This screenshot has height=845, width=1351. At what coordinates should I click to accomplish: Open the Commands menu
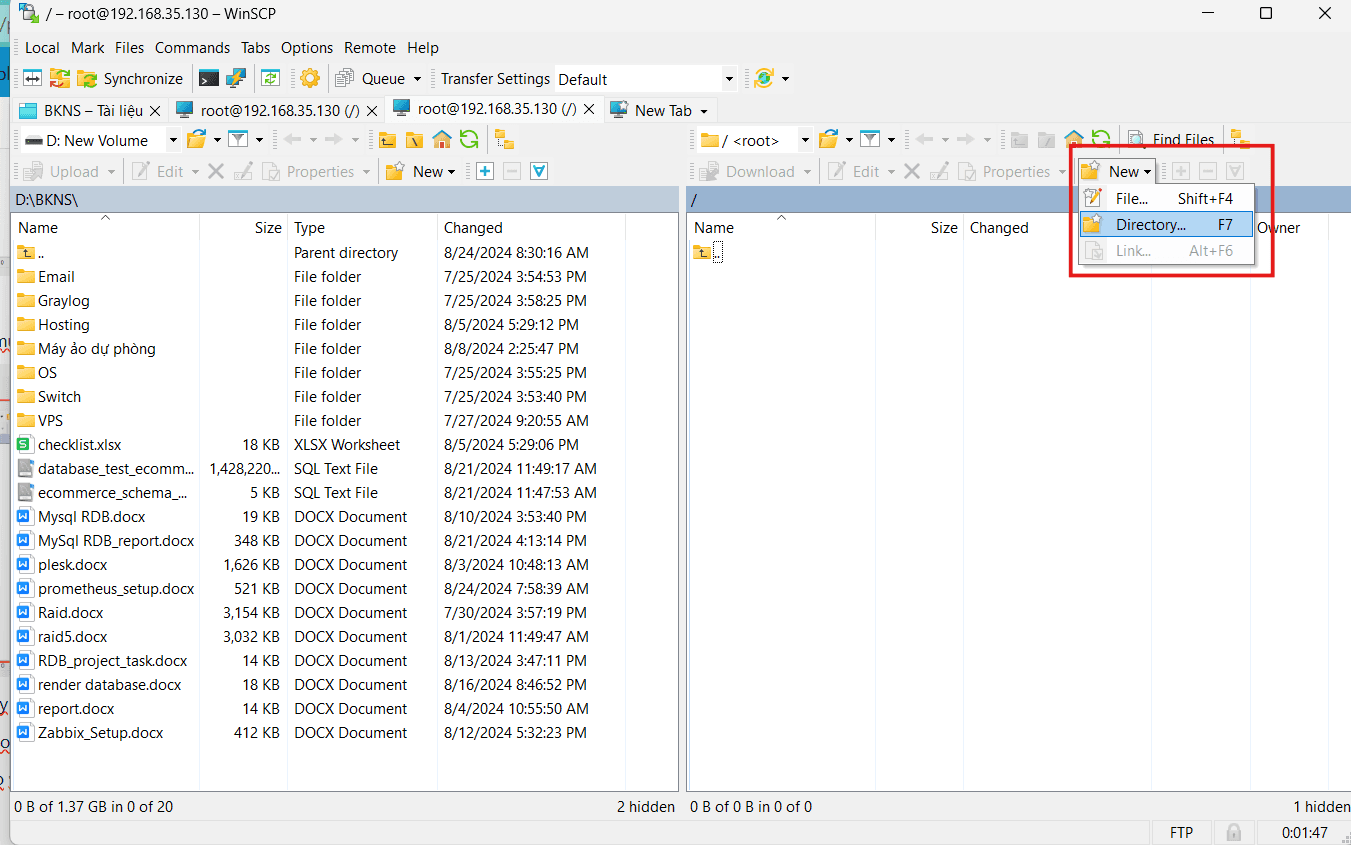click(x=192, y=47)
